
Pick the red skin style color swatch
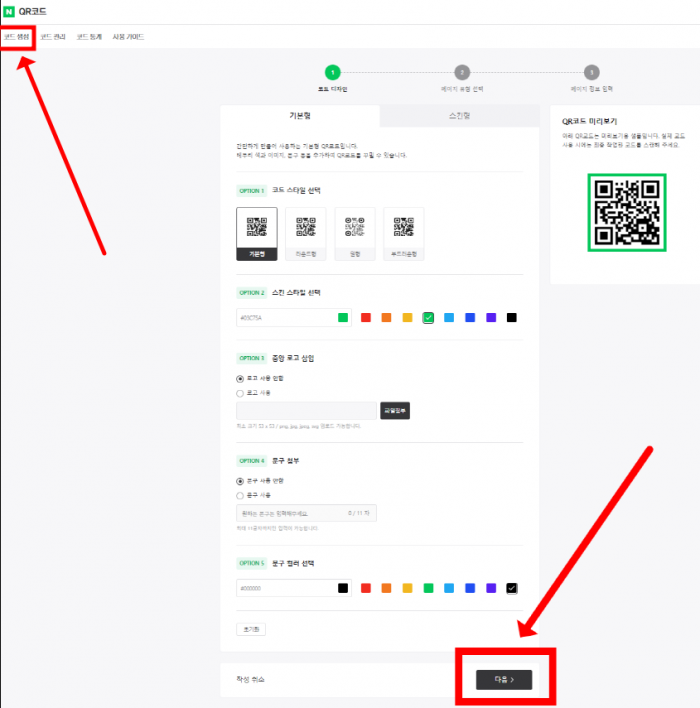pos(365,318)
